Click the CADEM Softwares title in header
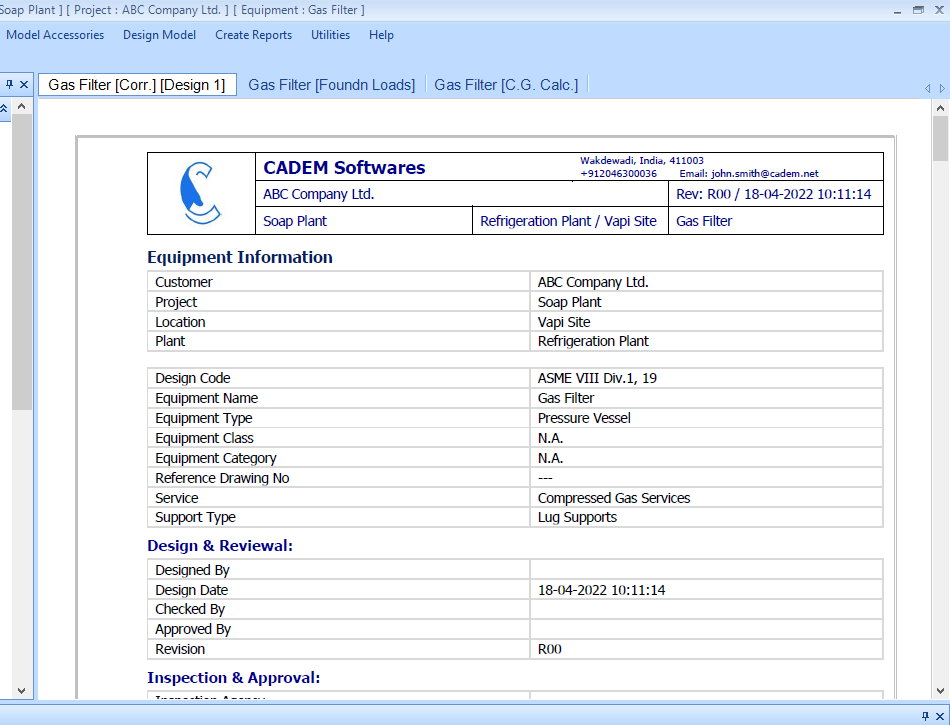950x725 pixels. pos(344,167)
